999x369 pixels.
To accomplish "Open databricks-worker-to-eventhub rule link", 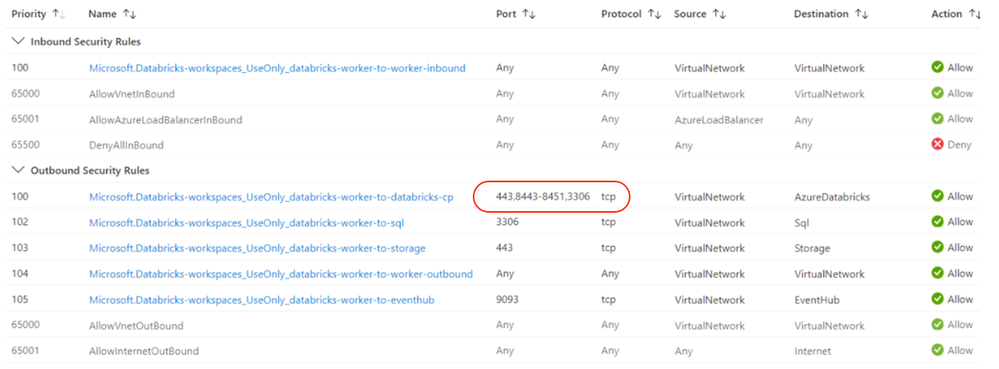I will pos(261,299).
